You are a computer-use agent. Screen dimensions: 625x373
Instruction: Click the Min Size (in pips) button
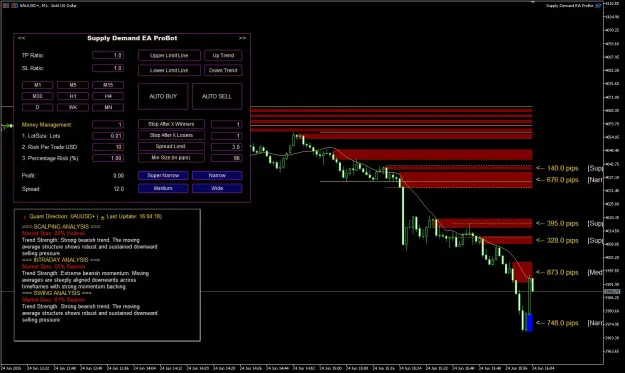coord(171,158)
